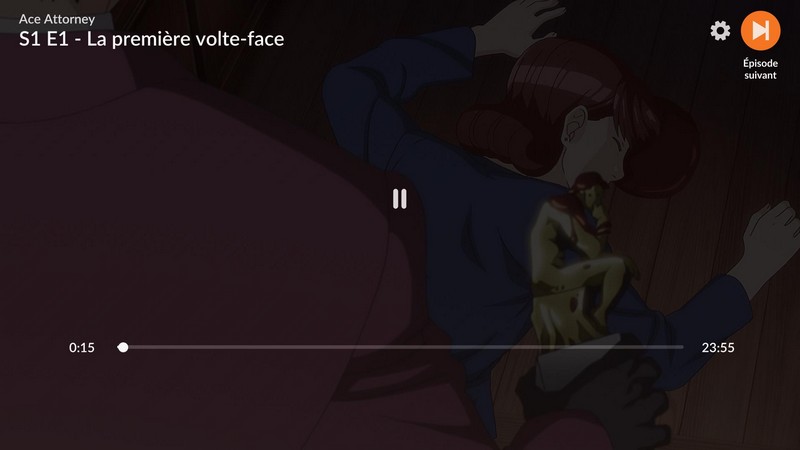Skip to next episode with orange button
800x450 pixels.
[760, 31]
